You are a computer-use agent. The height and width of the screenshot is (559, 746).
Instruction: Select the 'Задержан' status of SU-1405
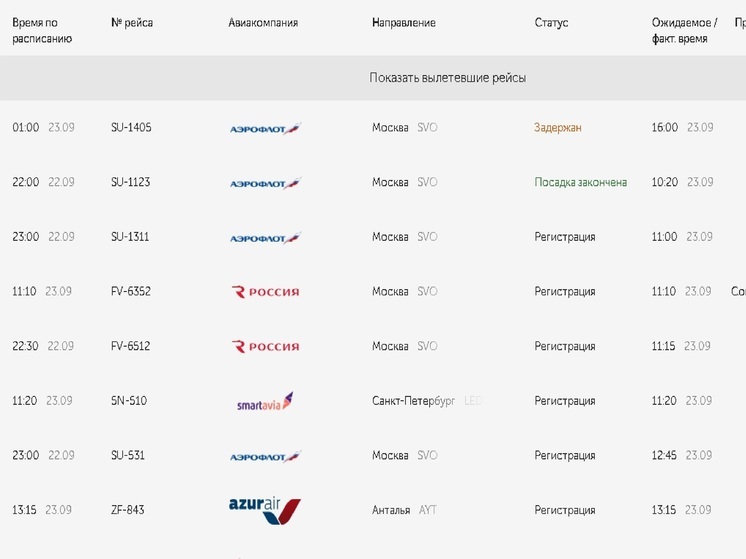pos(558,127)
